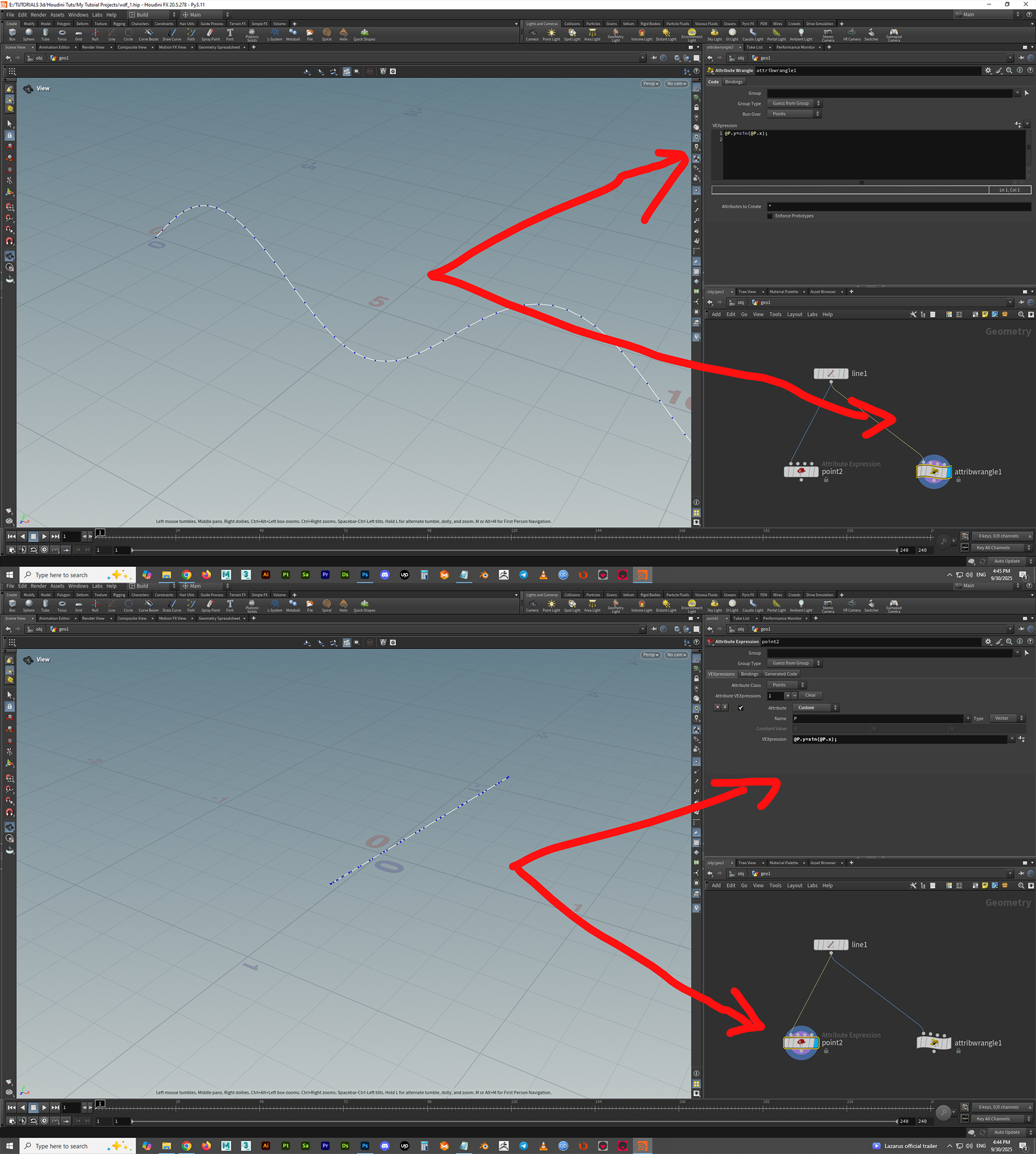Click expand-editor icon above Attribute Wrangle code box
The image size is (1036, 1154).
(x=1018, y=125)
